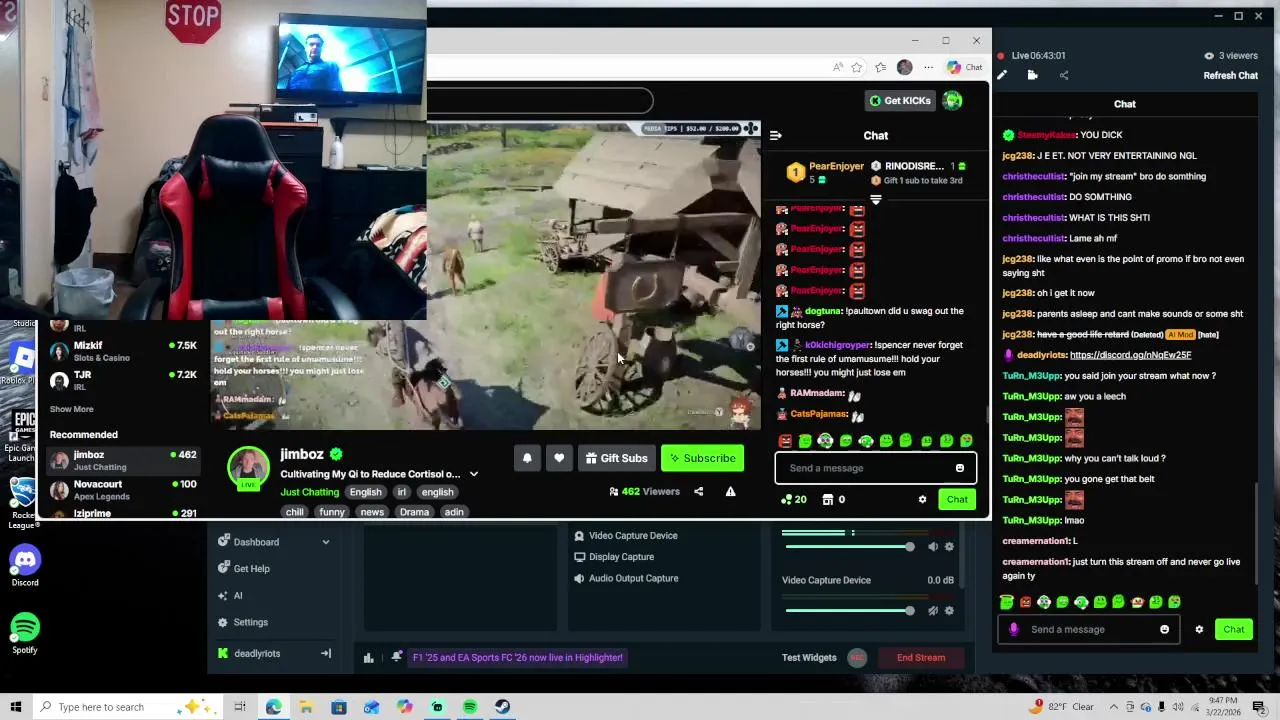Click the report warning triangle icon
Image resolution: width=1280 pixels, height=720 pixels.
click(x=730, y=491)
